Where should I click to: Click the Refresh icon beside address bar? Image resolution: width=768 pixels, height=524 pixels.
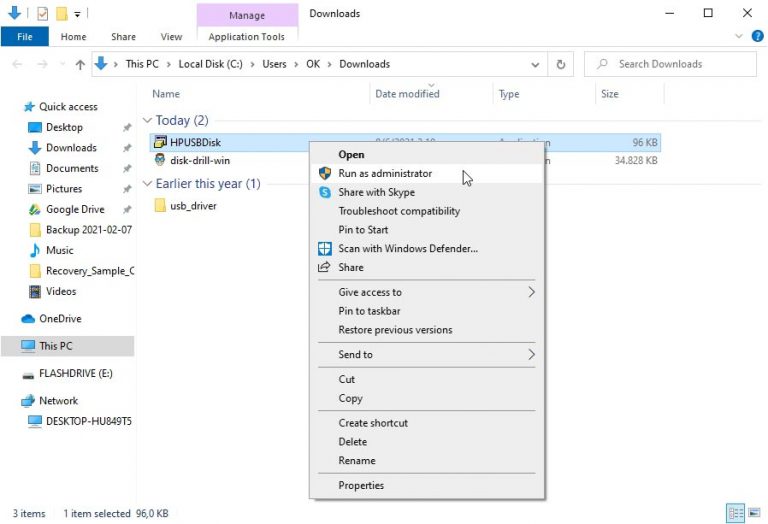pyautogui.click(x=561, y=64)
